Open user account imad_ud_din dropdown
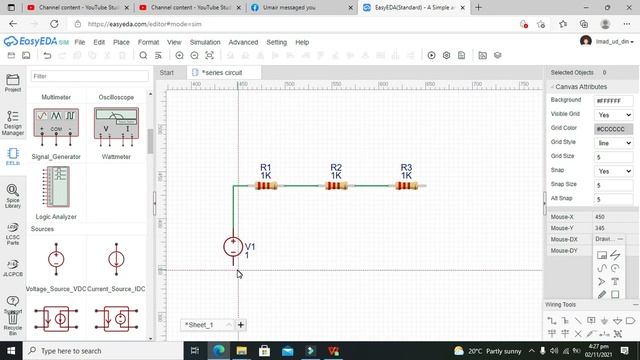 pyautogui.click(x=615, y=42)
